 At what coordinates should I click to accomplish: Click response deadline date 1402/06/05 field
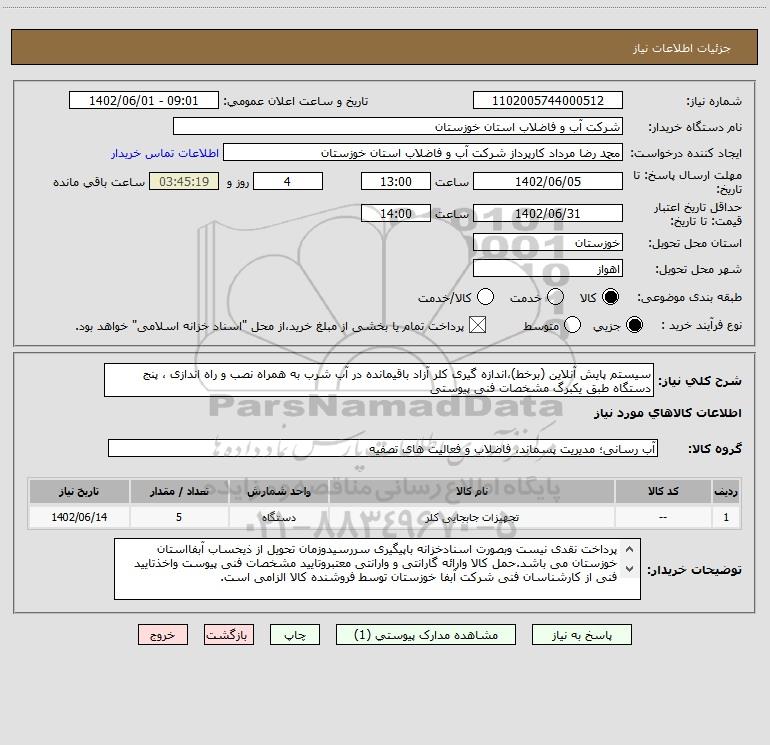548,181
